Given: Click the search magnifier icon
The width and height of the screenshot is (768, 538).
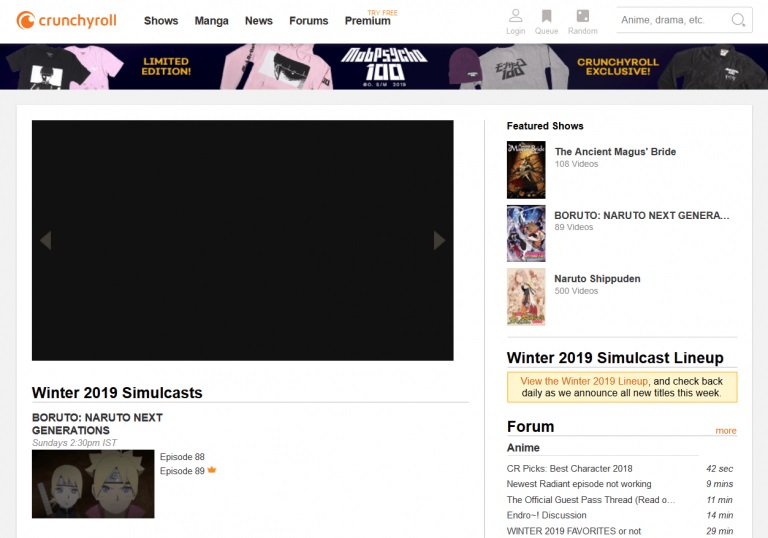Looking at the screenshot, I should coord(738,20).
